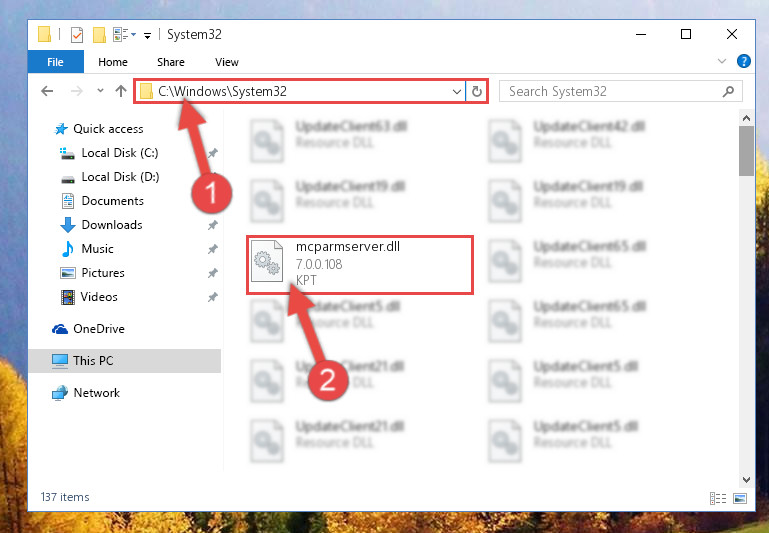Click the Search System32 field
The height and width of the screenshot is (533, 769).
tap(620, 91)
